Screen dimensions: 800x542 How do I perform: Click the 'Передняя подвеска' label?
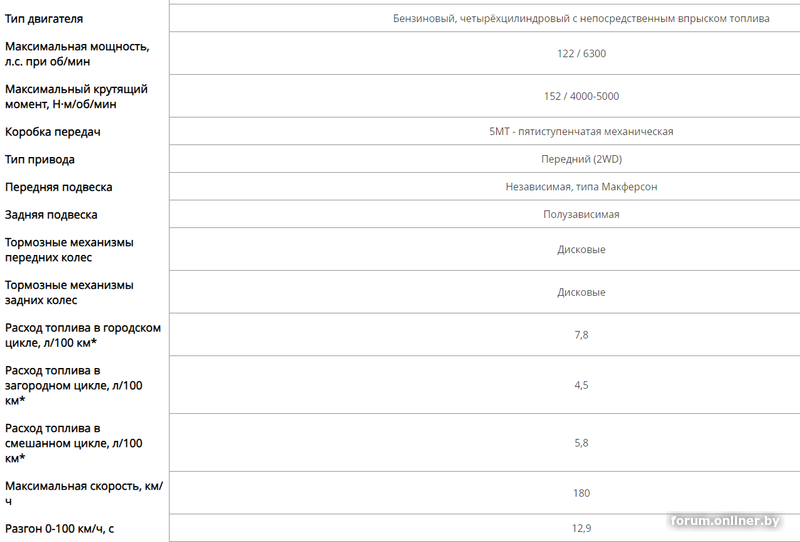(58, 187)
